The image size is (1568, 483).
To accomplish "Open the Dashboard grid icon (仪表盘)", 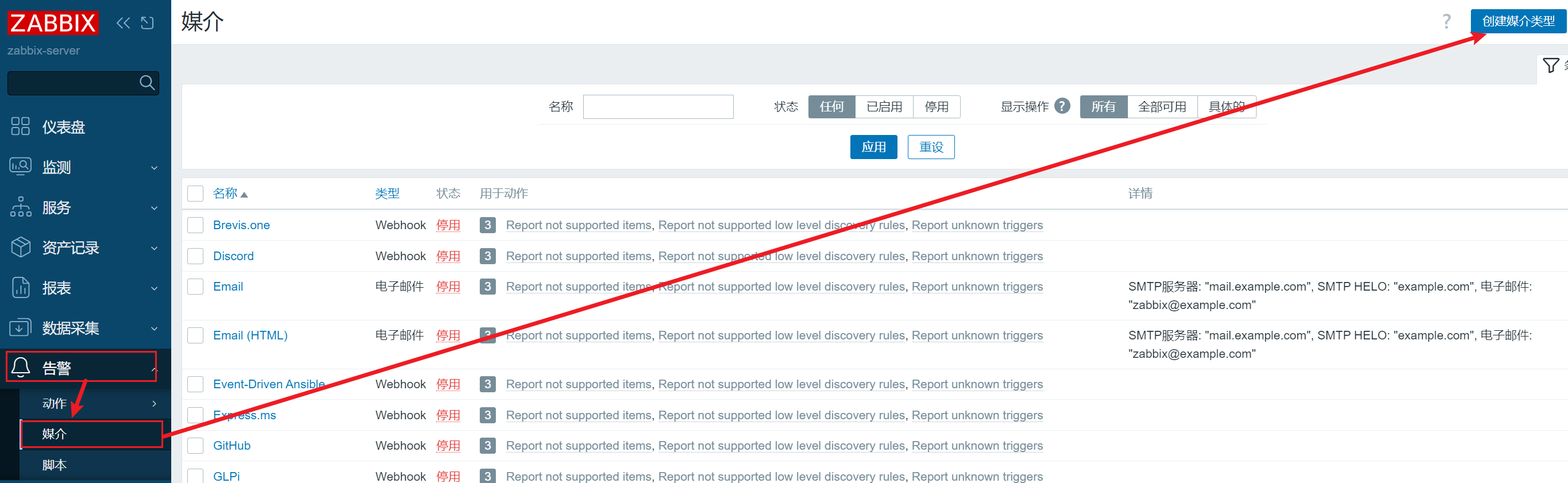I will (x=21, y=126).
